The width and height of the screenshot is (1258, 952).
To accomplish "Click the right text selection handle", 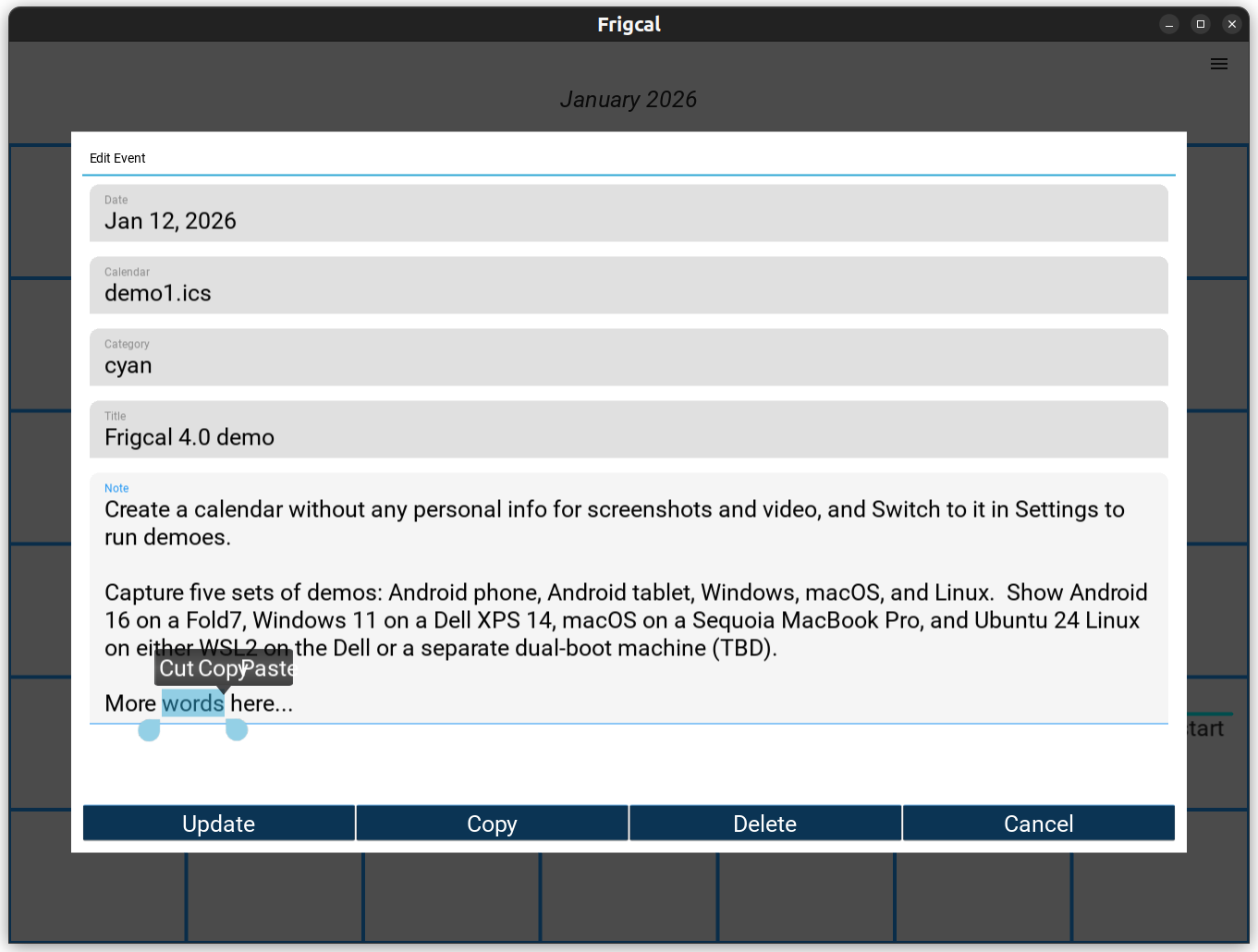I will 237,730.
